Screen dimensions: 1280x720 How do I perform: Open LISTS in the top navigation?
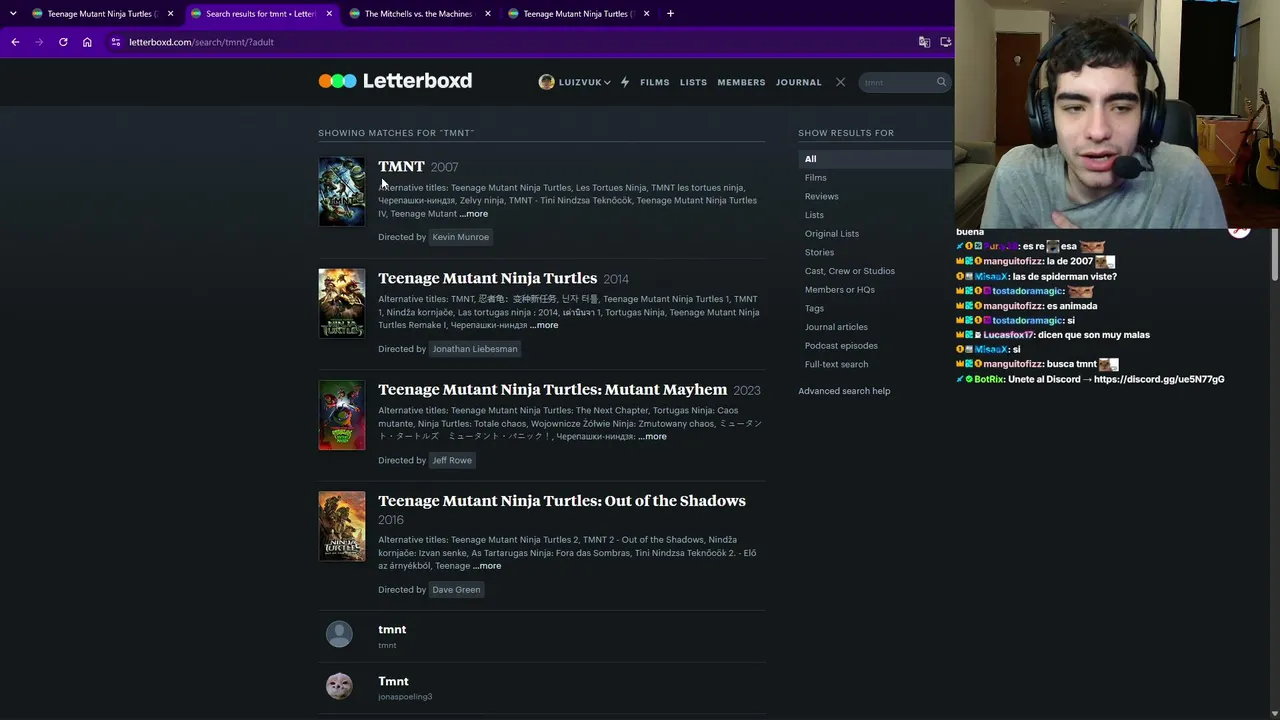click(x=693, y=82)
